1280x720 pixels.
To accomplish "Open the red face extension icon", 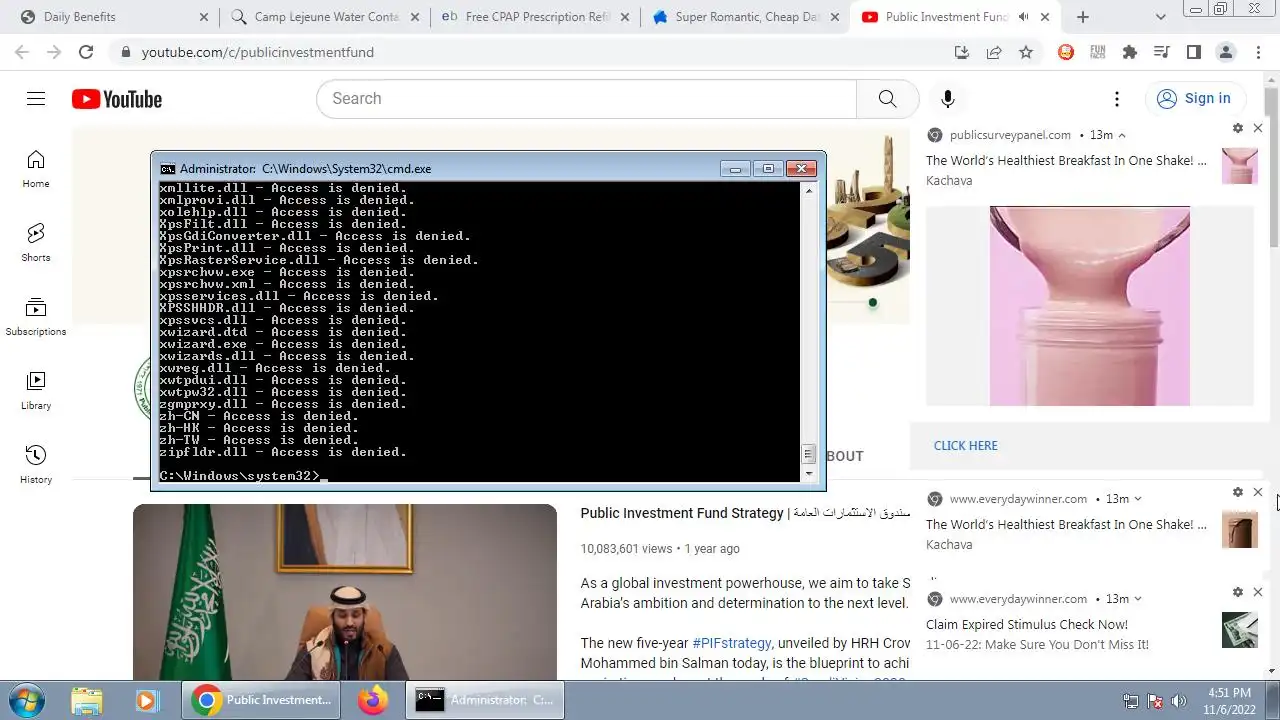I will click(1066, 52).
